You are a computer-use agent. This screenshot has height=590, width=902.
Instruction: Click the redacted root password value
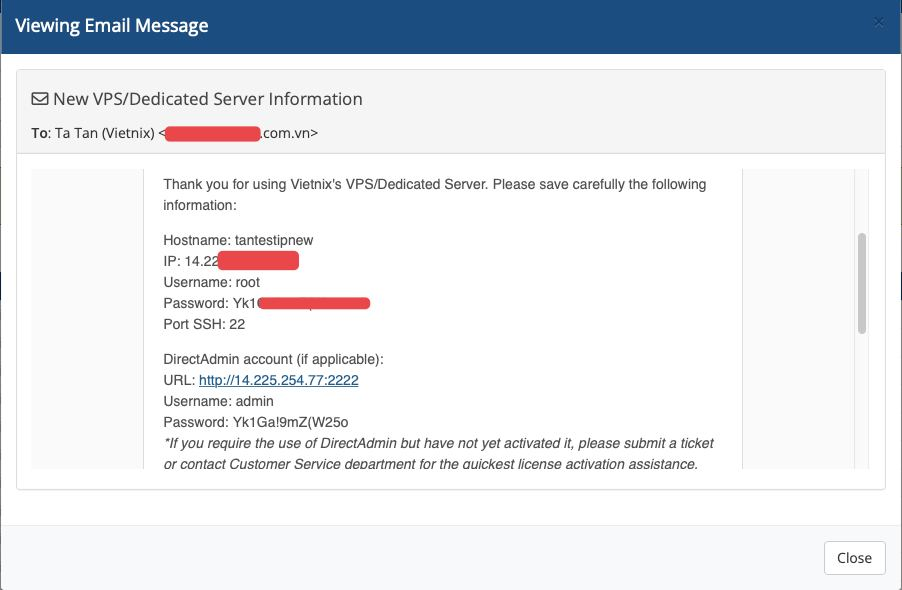pos(314,303)
